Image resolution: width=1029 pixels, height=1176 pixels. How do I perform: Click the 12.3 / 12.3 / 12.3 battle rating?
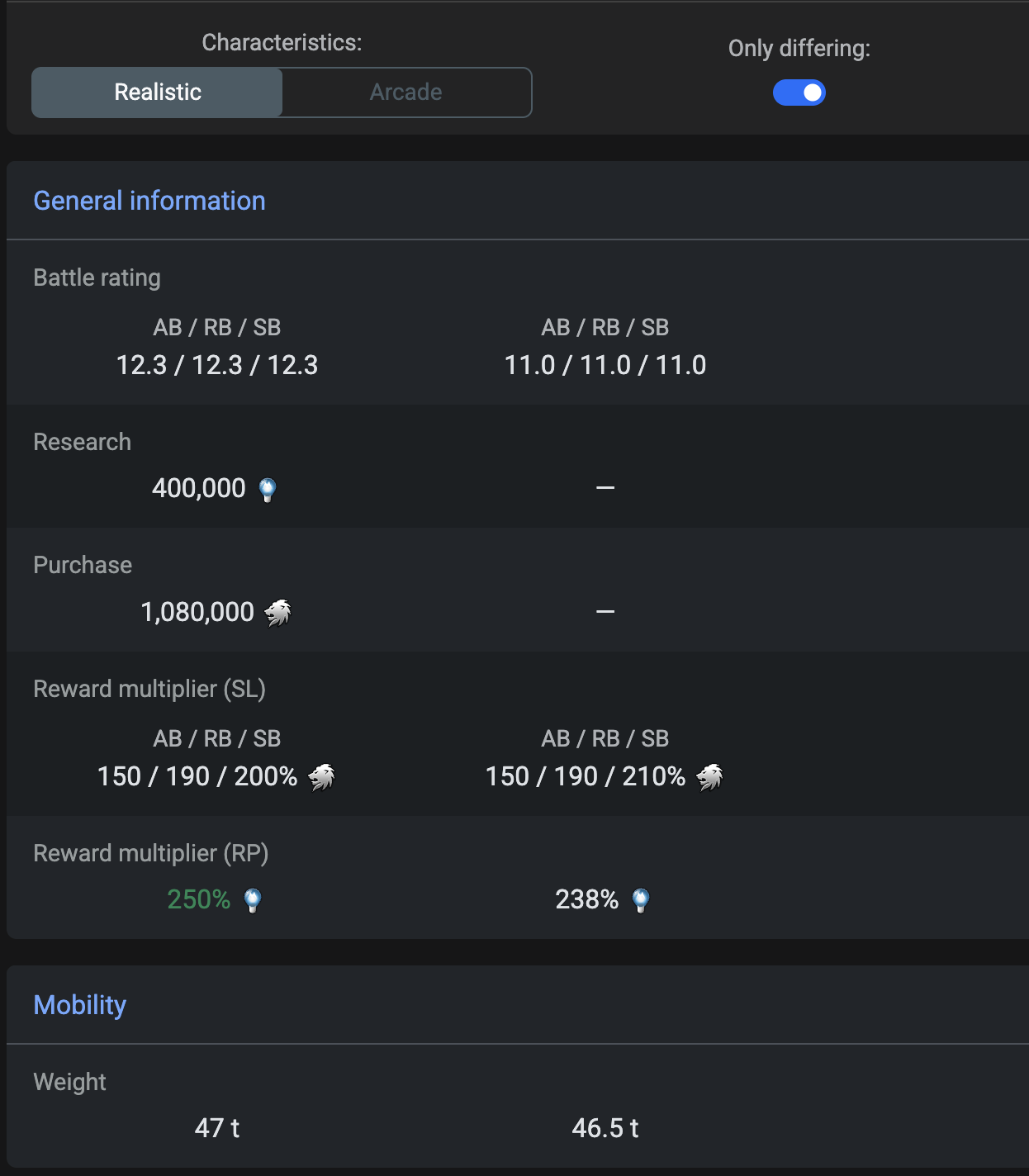[217, 365]
